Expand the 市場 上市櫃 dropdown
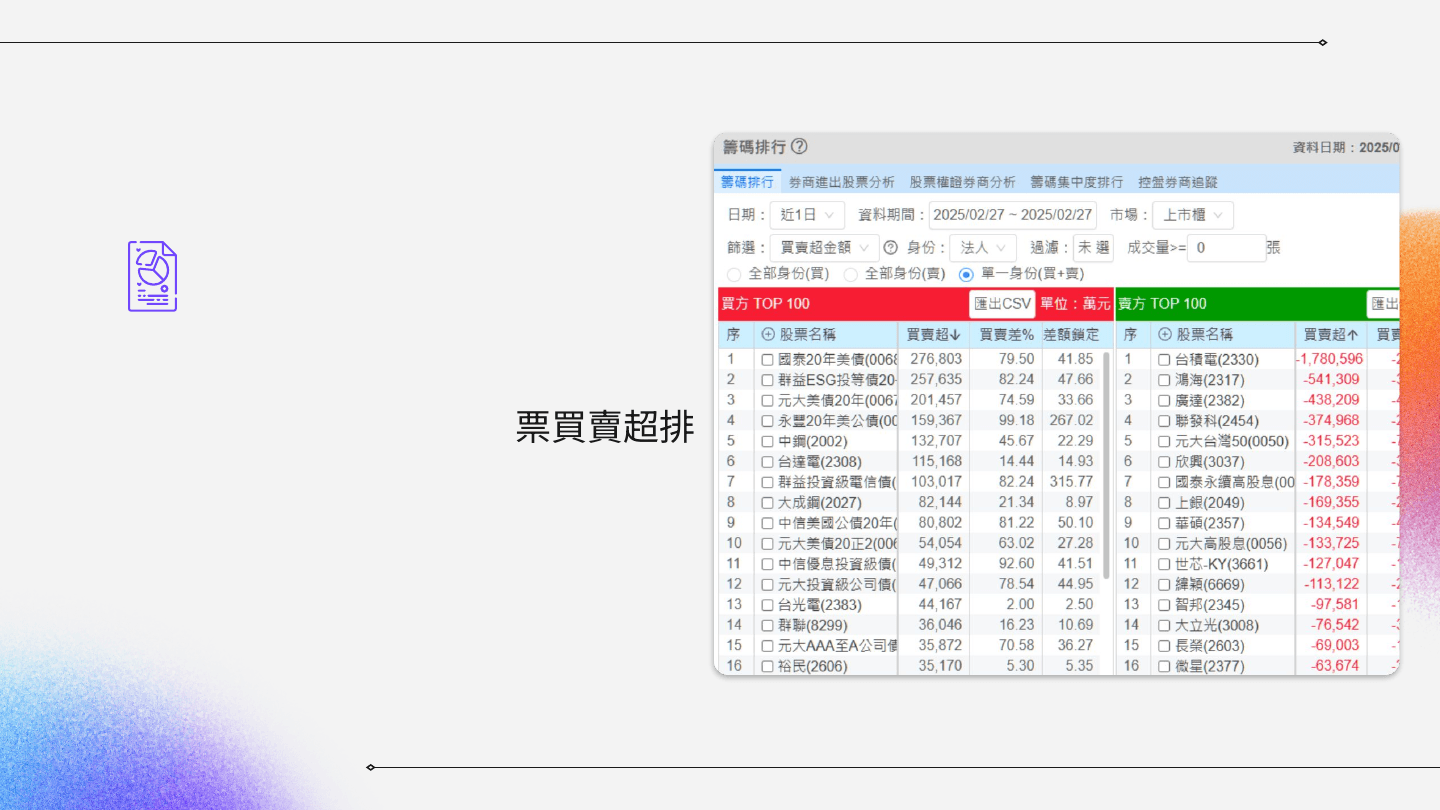 tap(1192, 215)
